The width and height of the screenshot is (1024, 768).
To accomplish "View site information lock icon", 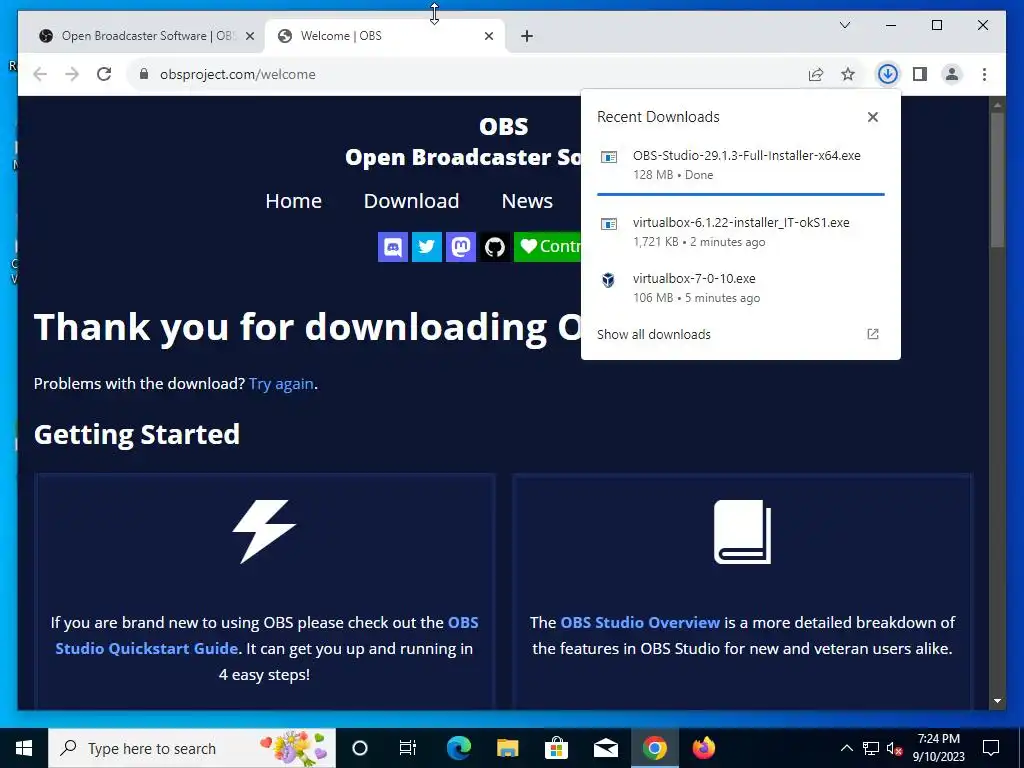I will [144, 74].
